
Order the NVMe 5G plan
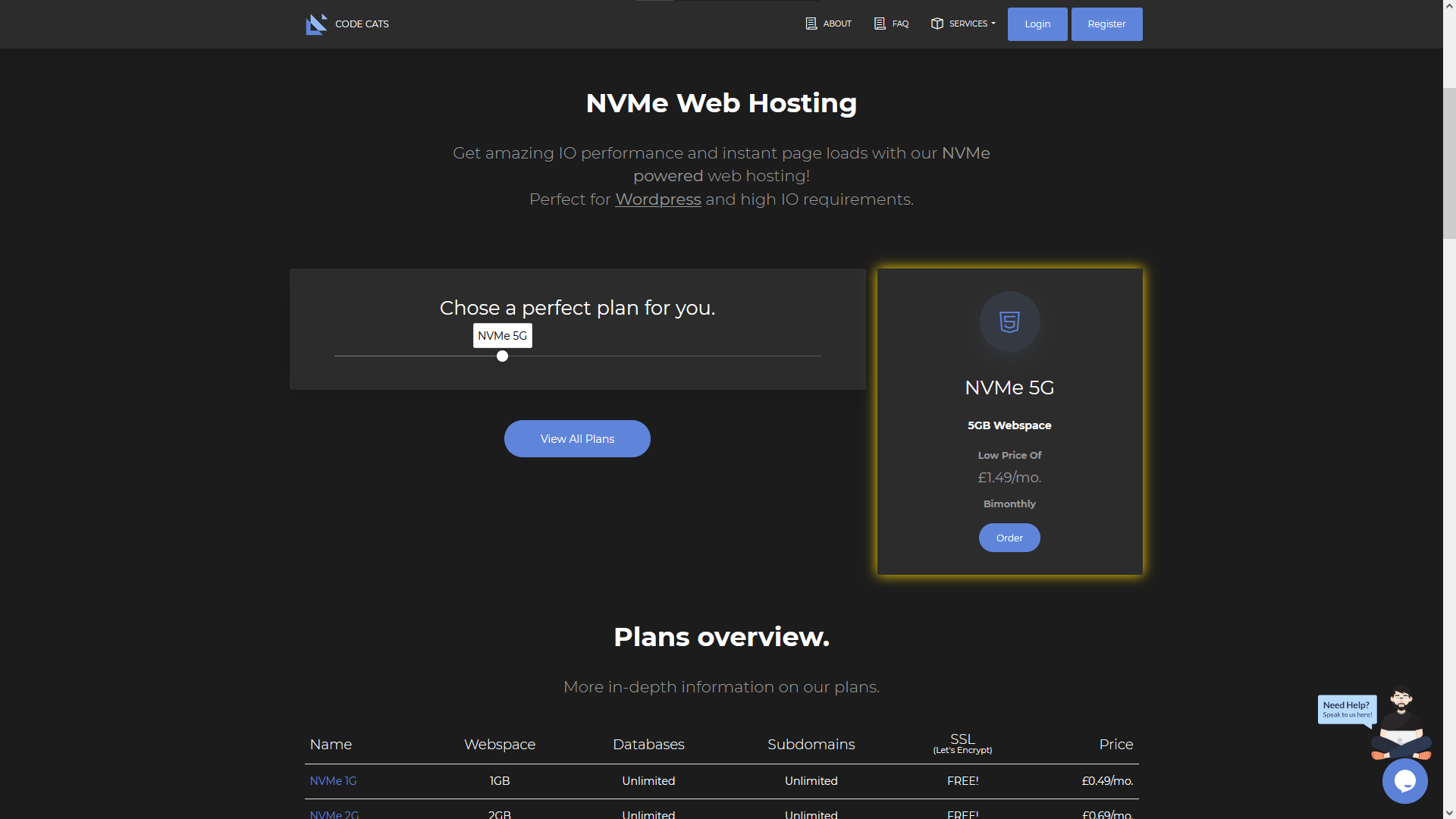(1009, 538)
